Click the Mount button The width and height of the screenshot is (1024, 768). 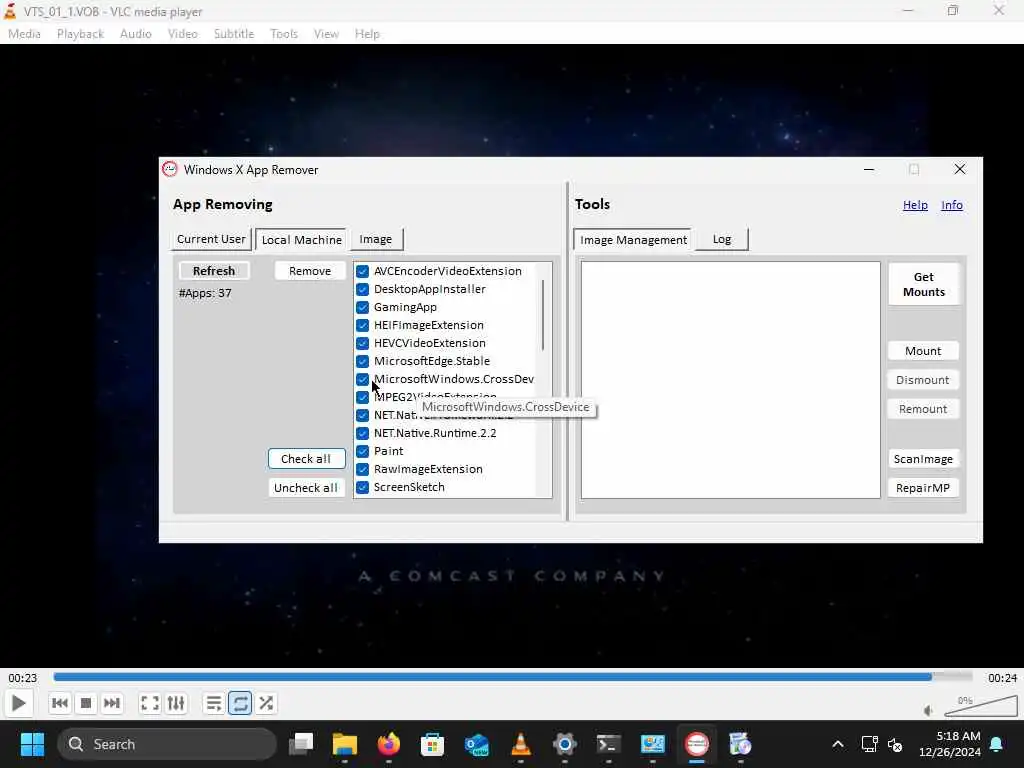click(x=923, y=351)
